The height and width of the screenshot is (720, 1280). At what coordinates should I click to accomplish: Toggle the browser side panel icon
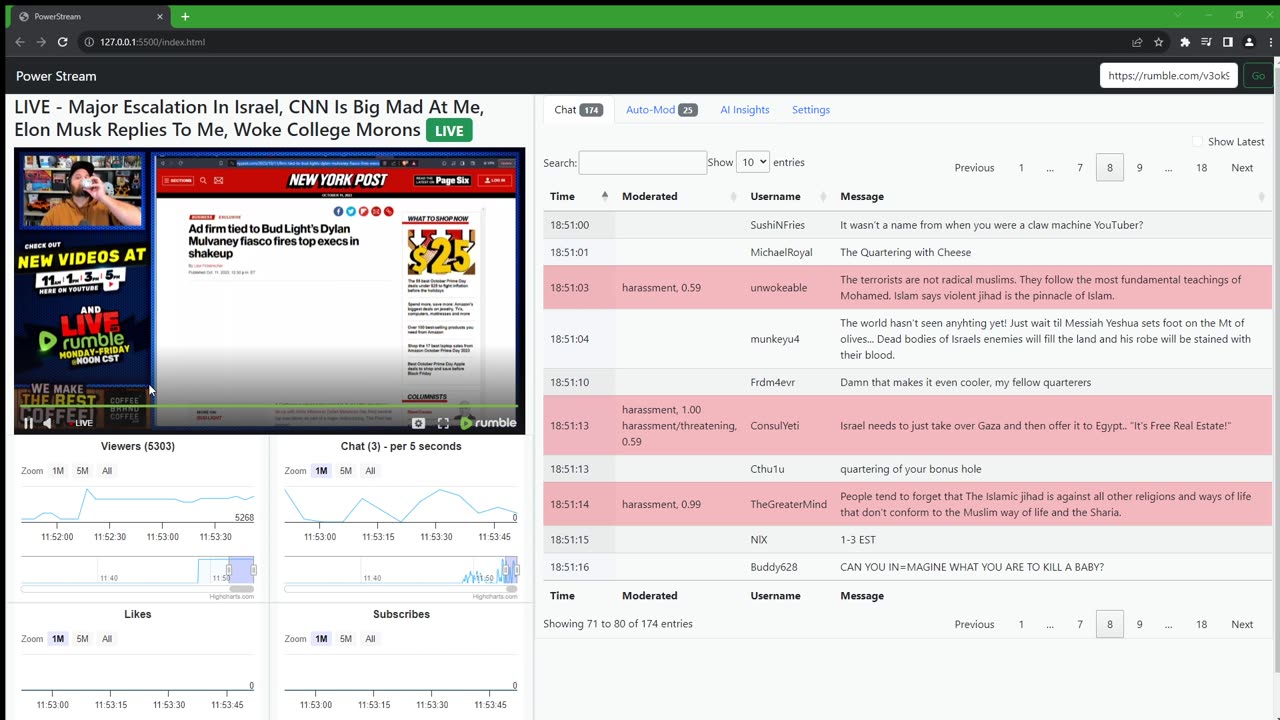[1227, 42]
